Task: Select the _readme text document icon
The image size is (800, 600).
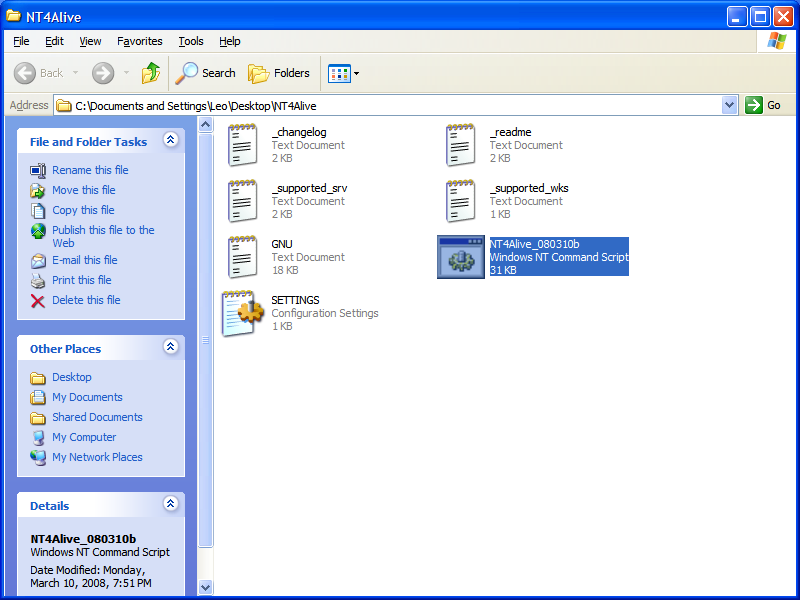Action: (x=460, y=145)
